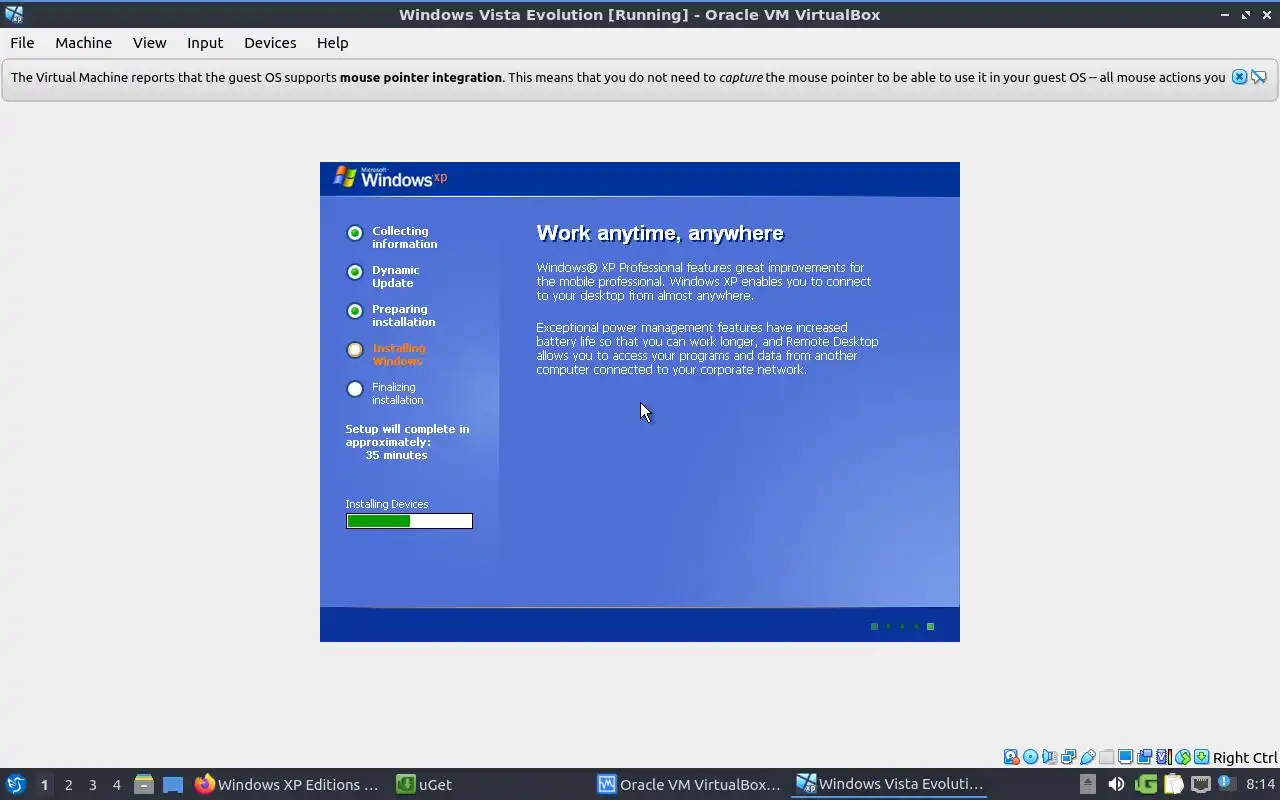Open the View menu
The height and width of the screenshot is (800, 1280).
click(149, 43)
